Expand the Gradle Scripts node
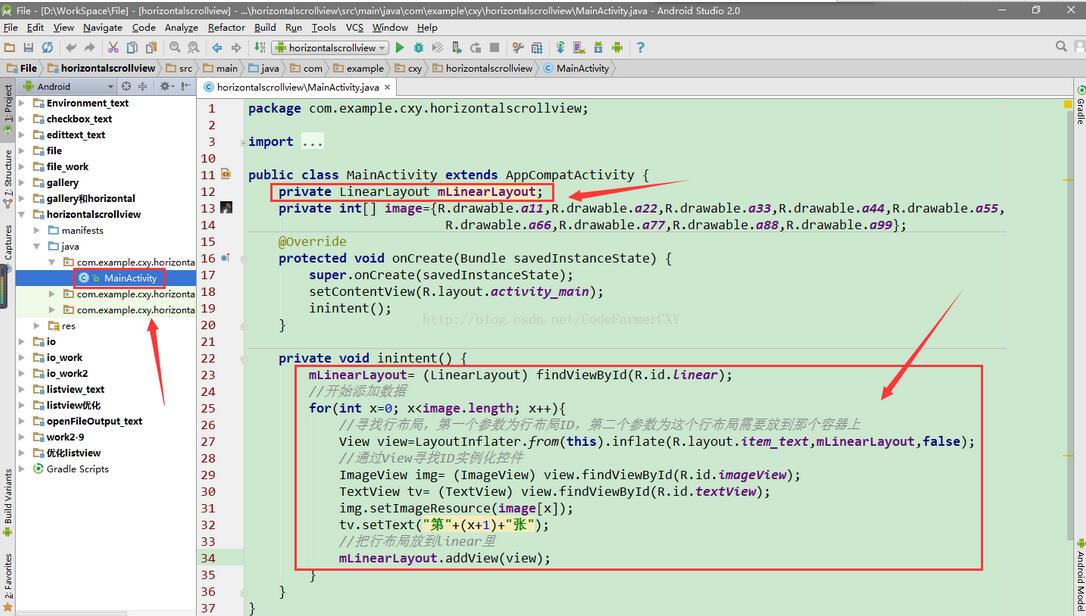Viewport: 1086px width, 616px height. click(21, 469)
